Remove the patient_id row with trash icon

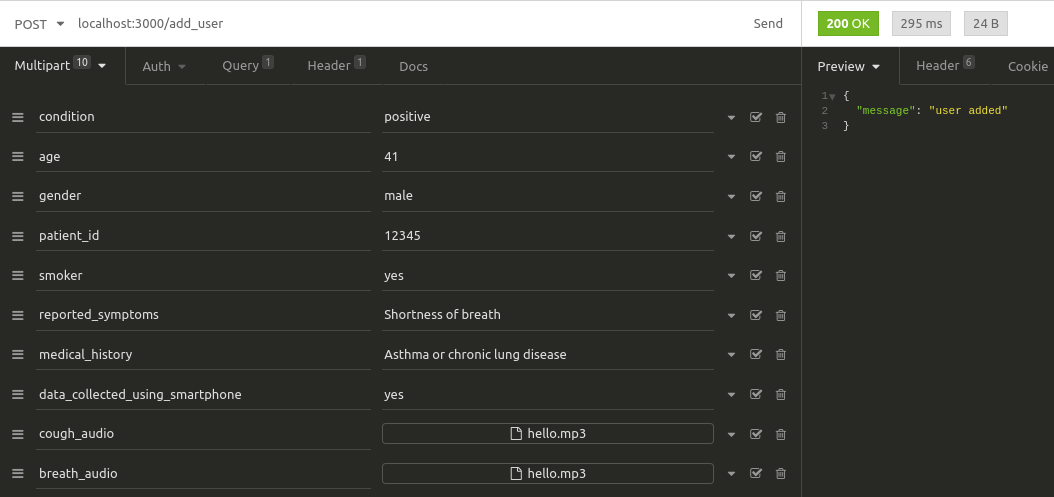(781, 236)
